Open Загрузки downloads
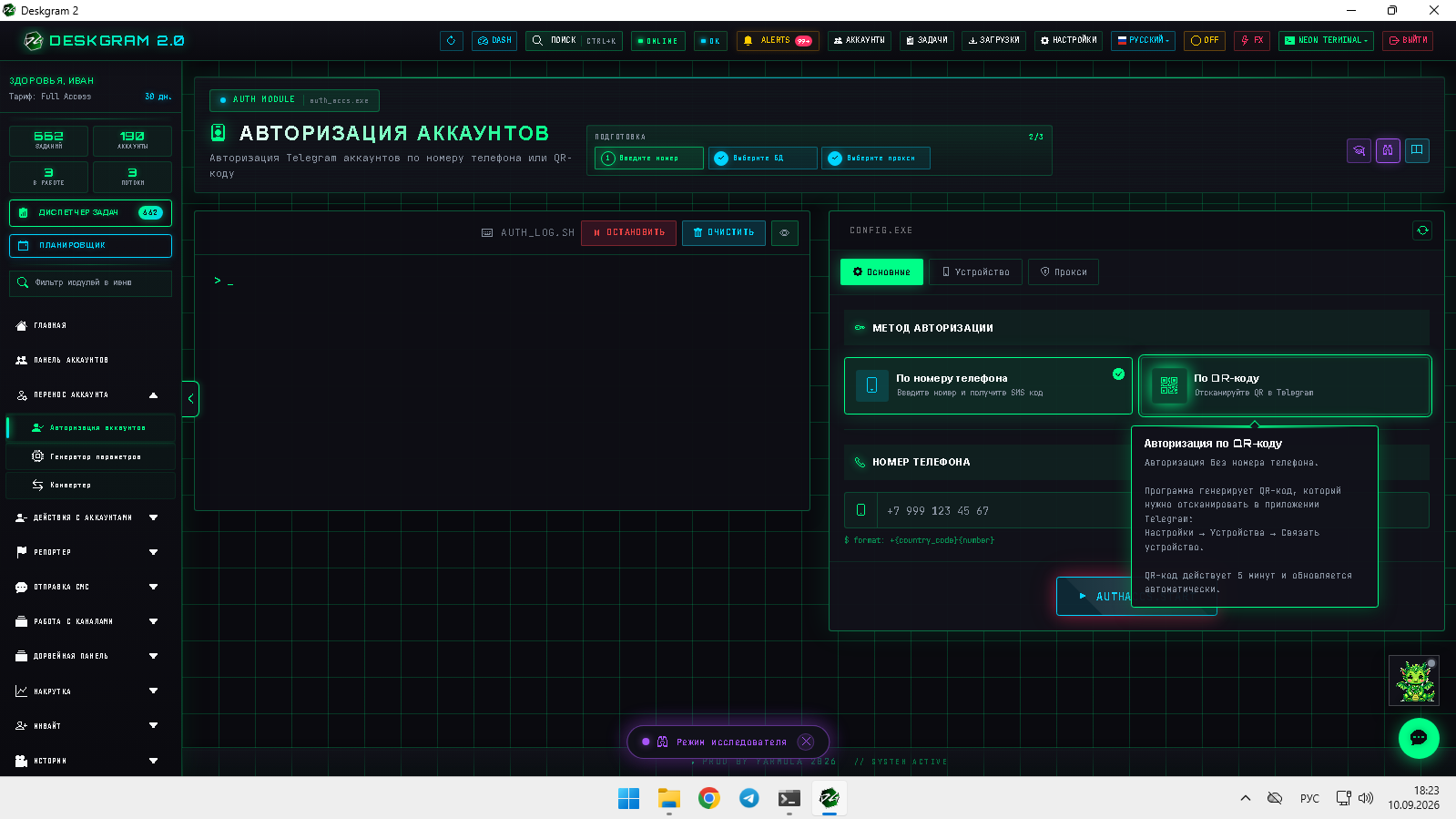 (993, 41)
